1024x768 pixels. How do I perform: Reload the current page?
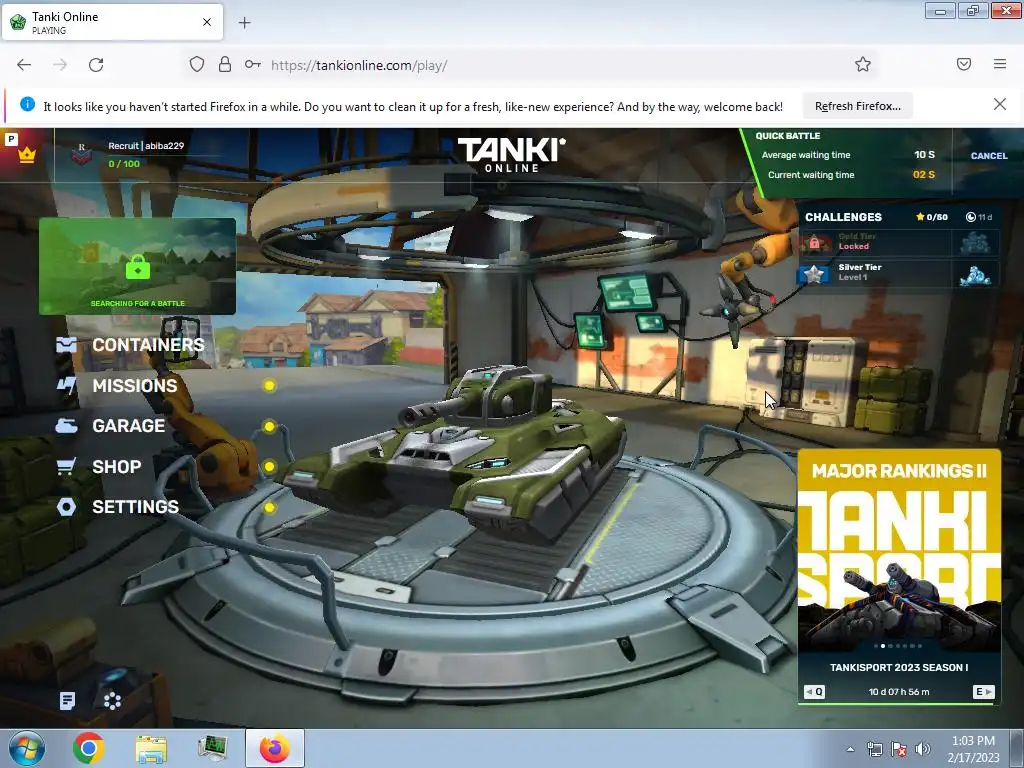coord(96,65)
